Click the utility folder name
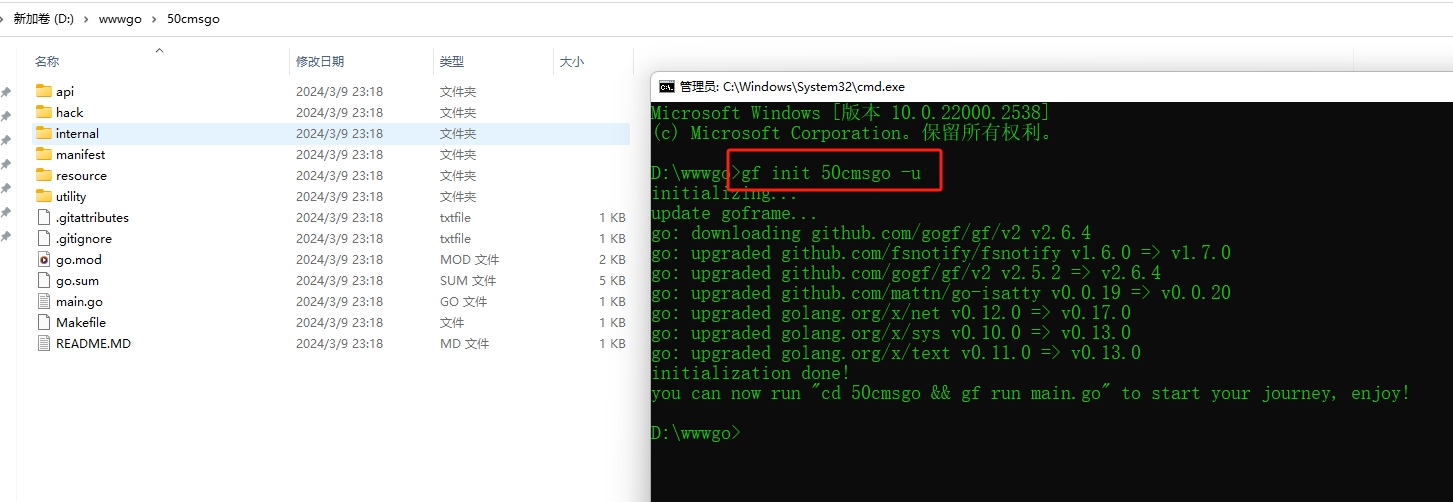 (x=71, y=196)
